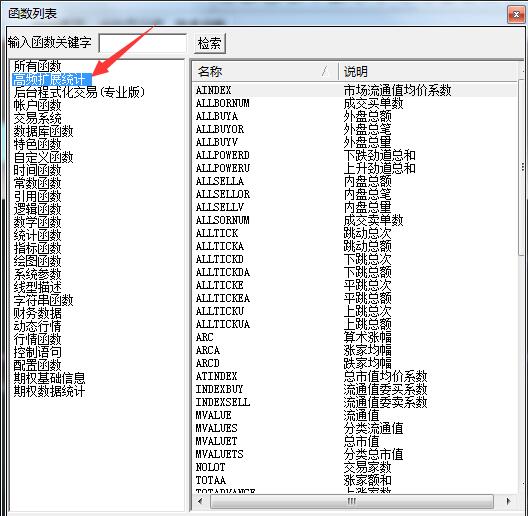Select the NOLOT function row
The height and width of the screenshot is (516, 528).
coord(355,467)
